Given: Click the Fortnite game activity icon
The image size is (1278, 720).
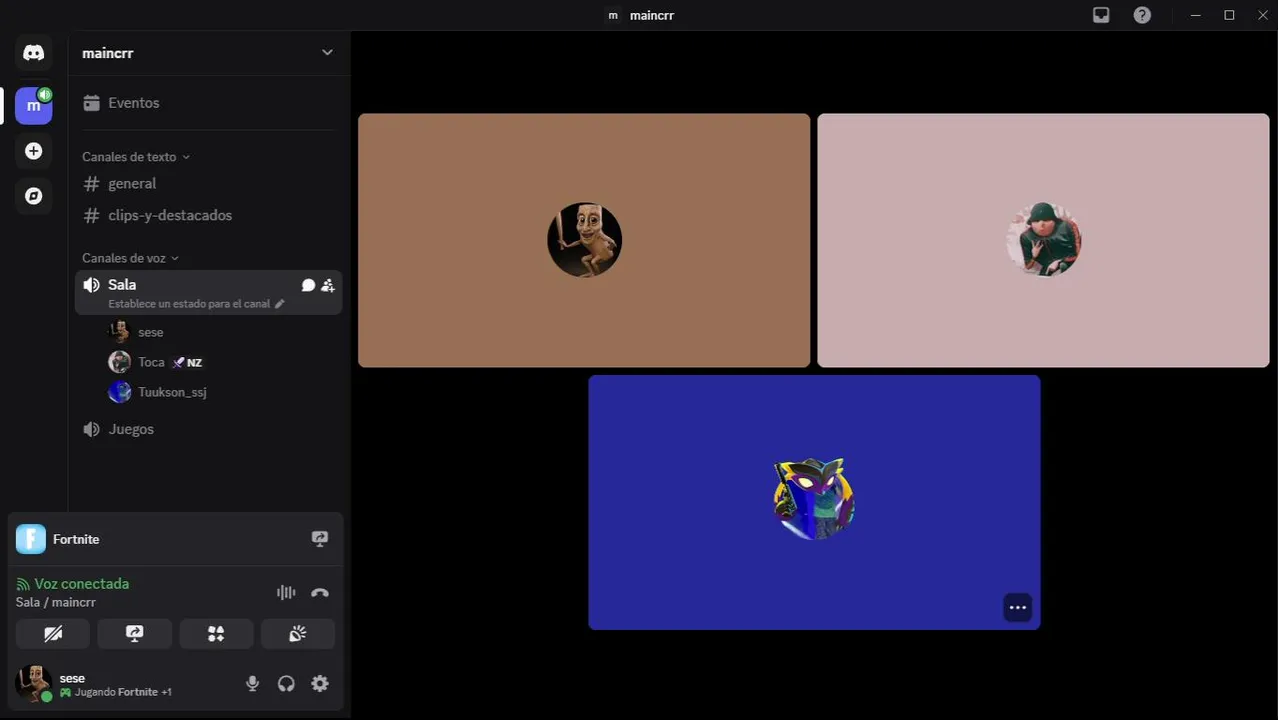Looking at the screenshot, I should [x=31, y=539].
